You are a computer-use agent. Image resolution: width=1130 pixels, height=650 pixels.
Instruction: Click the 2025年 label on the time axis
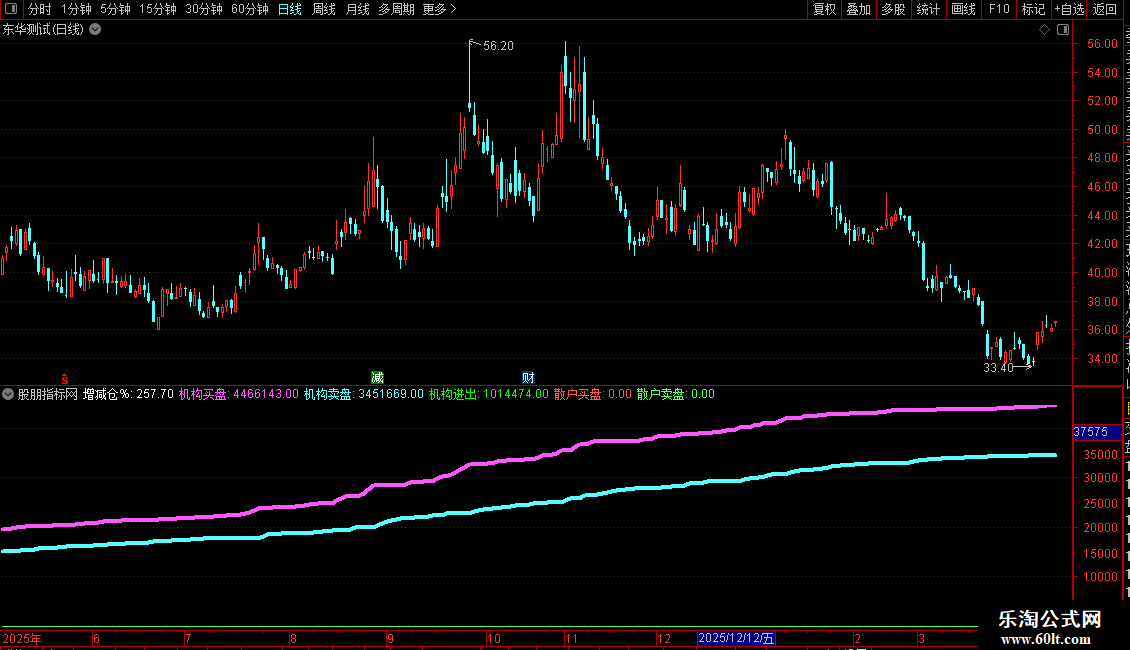pos(22,638)
